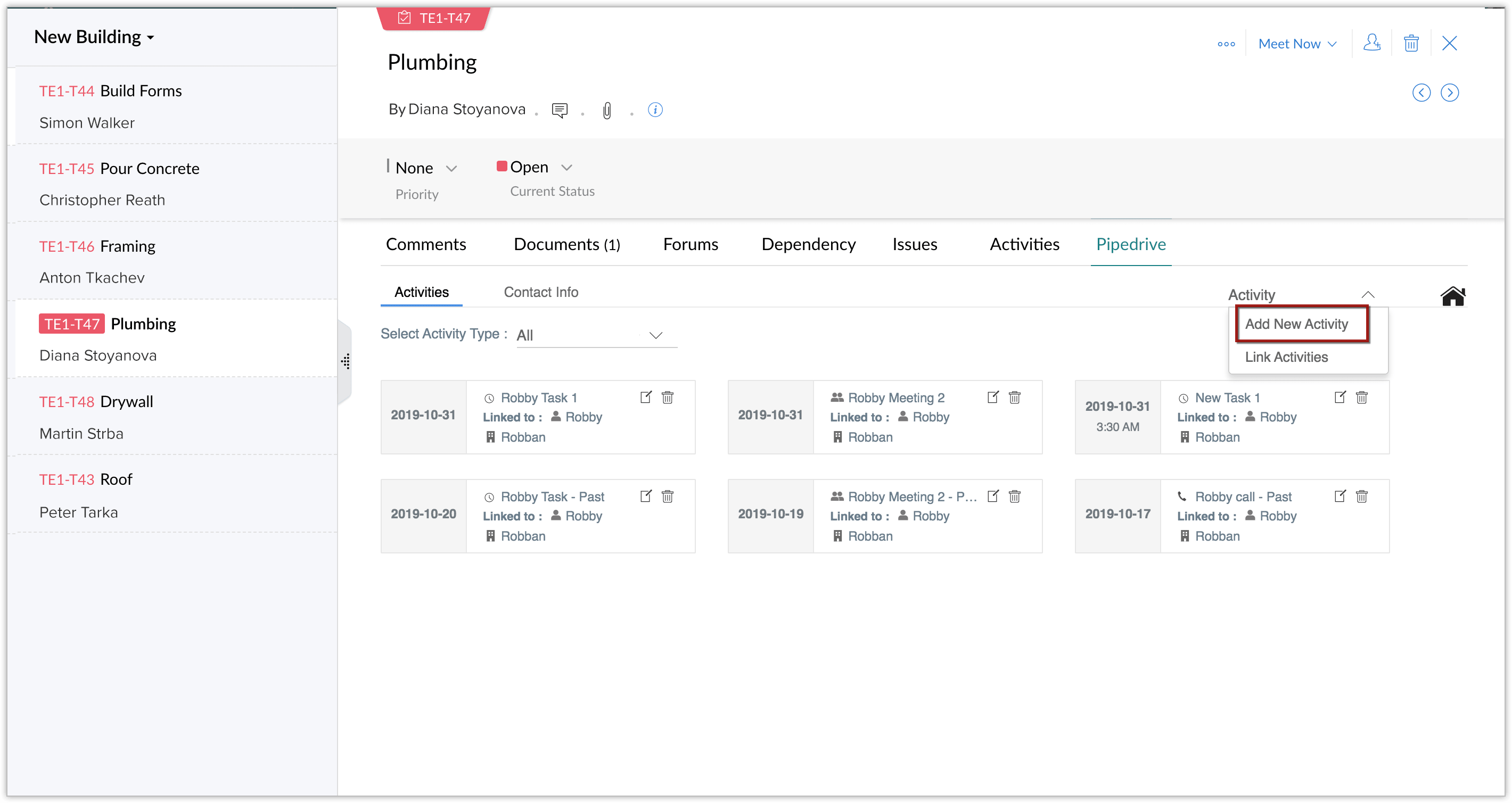The width and height of the screenshot is (1512, 803).
Task: Switch to the Documents tab
Action: tap(566, 244)
